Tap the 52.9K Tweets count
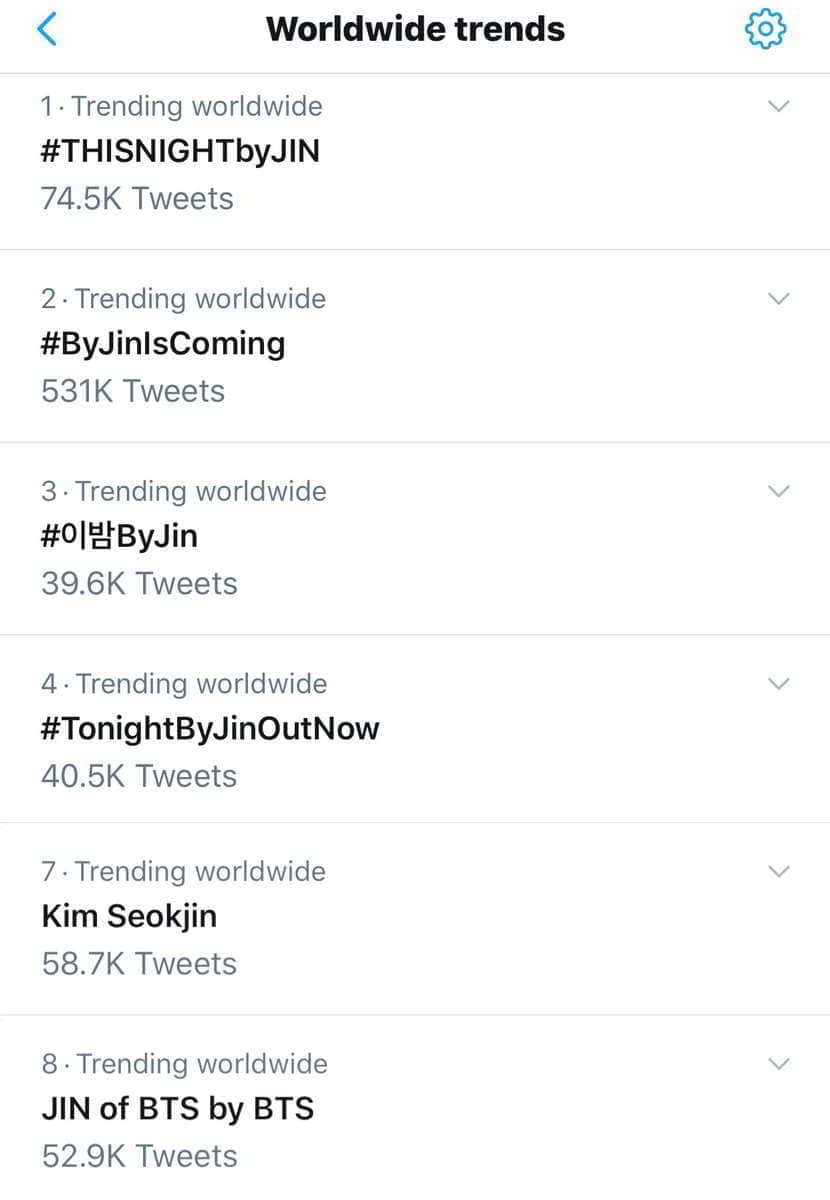Screen dimensions: 830x1200 click(139, 1156)
